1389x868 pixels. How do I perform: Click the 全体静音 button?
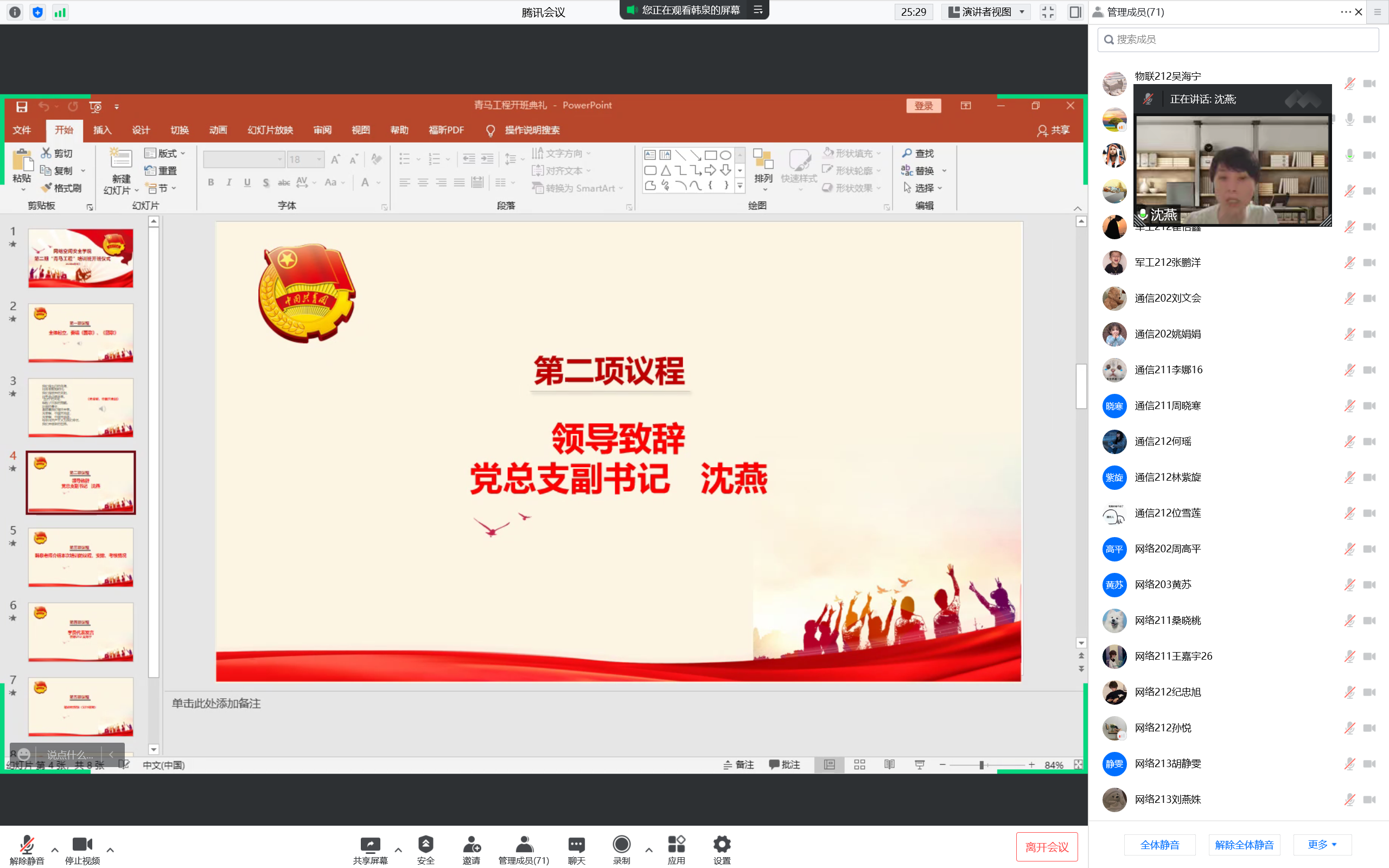click(1159, 845)
